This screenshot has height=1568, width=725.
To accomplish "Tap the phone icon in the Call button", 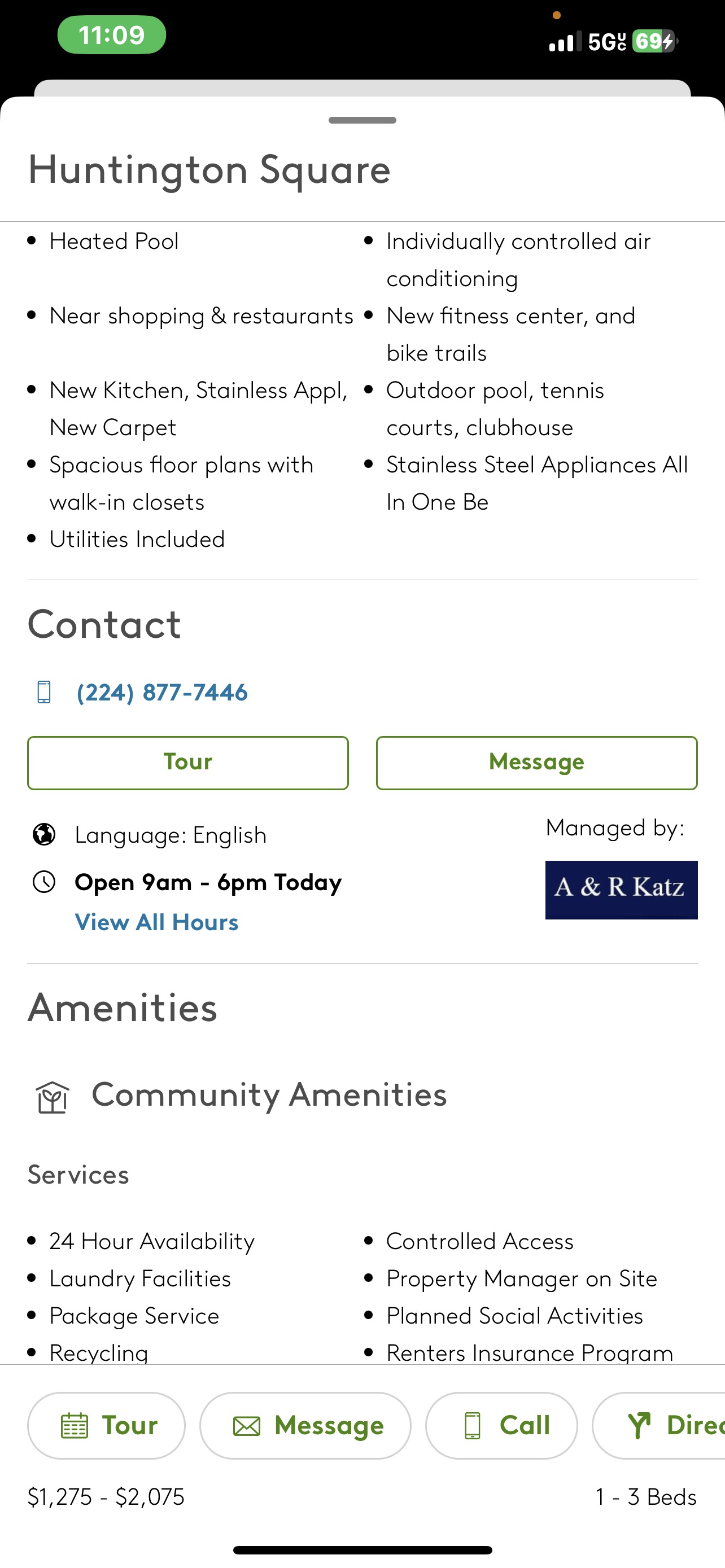I will [473, 1426].
